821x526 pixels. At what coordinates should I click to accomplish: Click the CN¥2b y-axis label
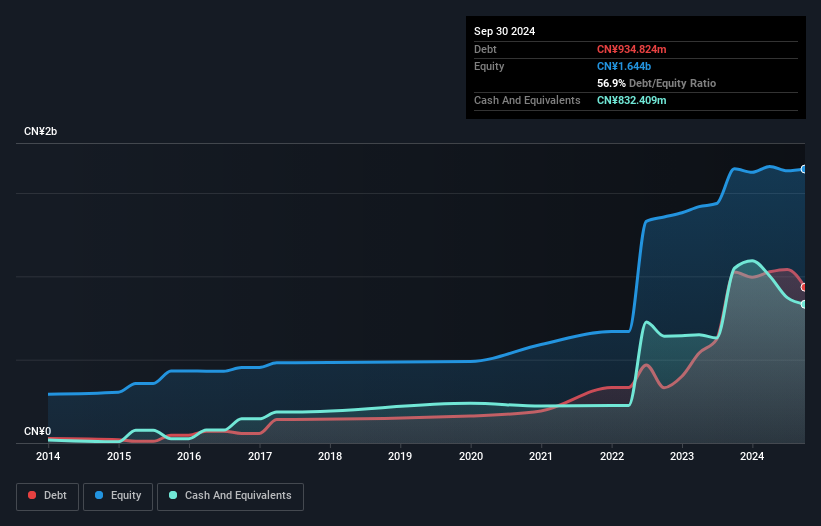[40, 131]
